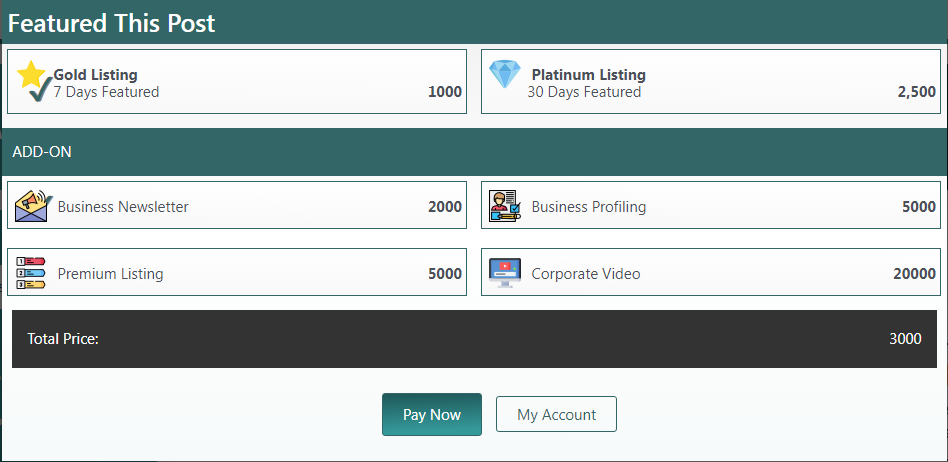Image resolution: width=948 pixels, height=462 pixels.
Task: Click the Featured This Post heading
Action: point(112,23)
